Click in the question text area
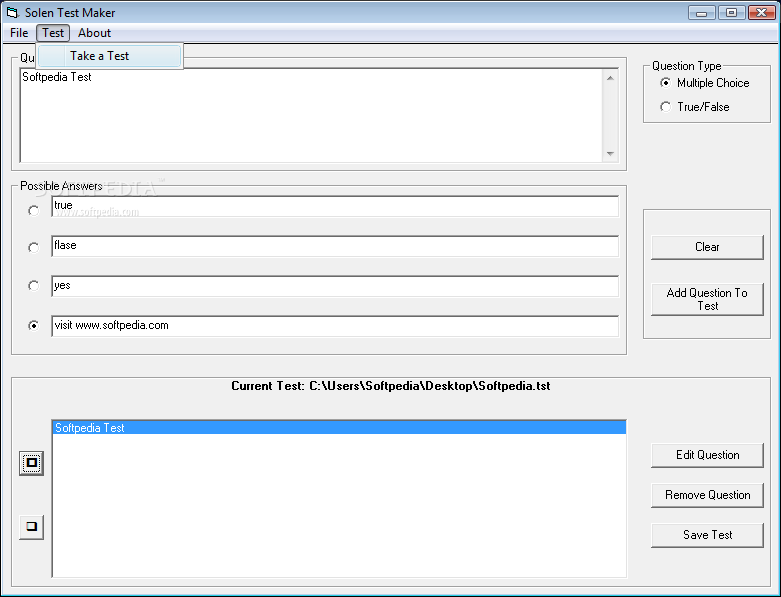781x597 pixels. pos(311,116)
